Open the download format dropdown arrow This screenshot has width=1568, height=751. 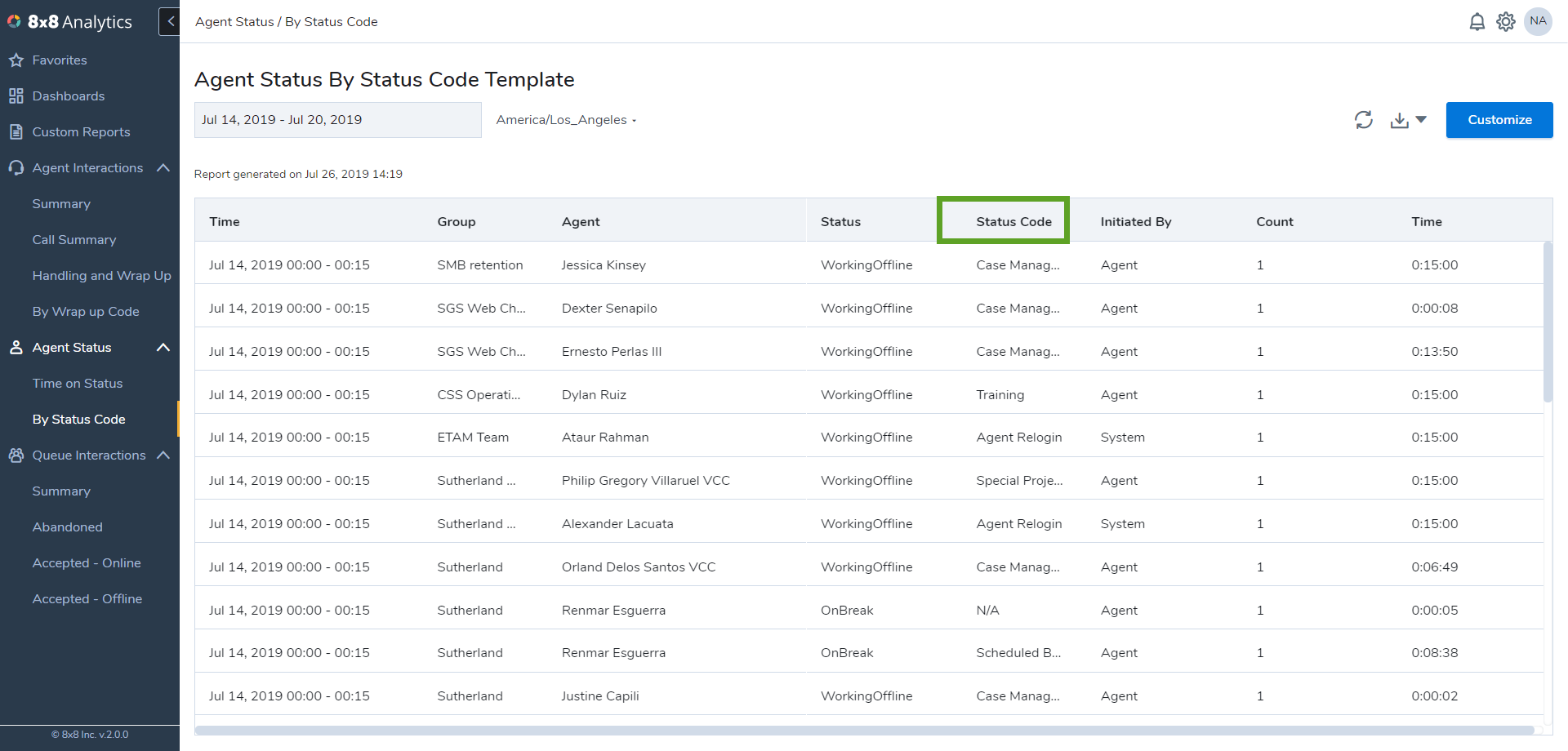[x=1422, y=120]
